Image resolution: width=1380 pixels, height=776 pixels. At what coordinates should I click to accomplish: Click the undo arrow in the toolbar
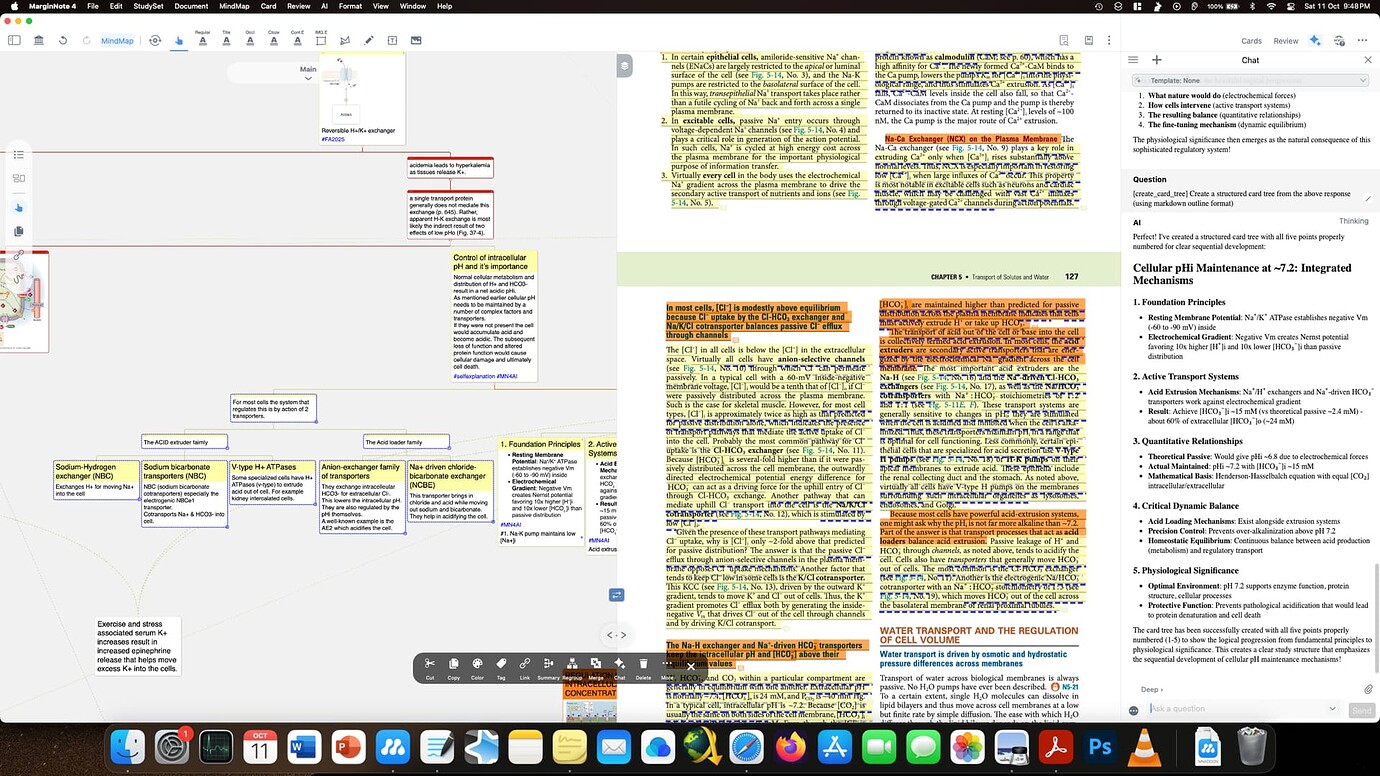(x=62, y=40)
